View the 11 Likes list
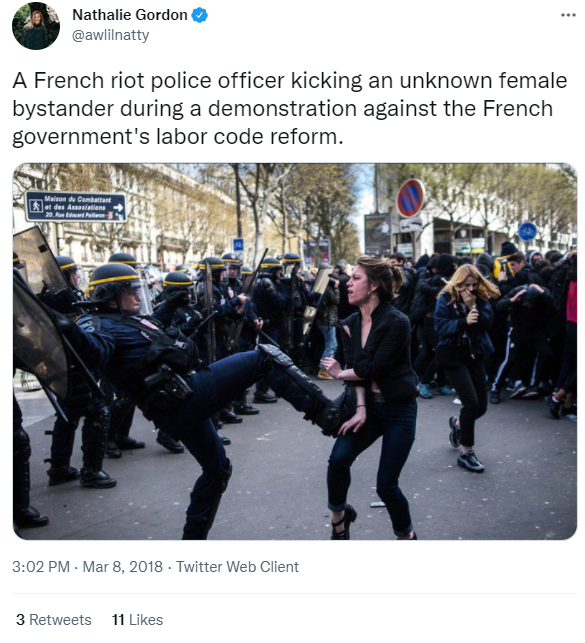This screenshot has width=585, height=643. click(x=137, y=620)
